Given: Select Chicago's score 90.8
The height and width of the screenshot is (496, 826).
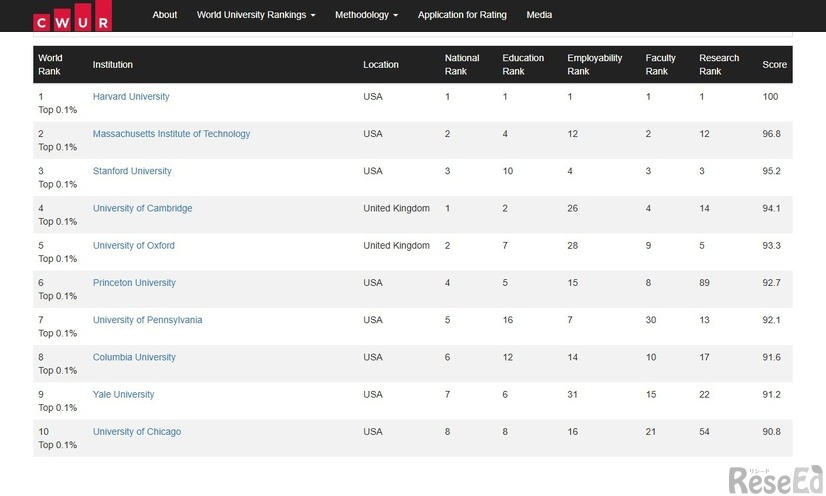Looking at the screenshot, I should pyautogui.click(x=771, y=432).
